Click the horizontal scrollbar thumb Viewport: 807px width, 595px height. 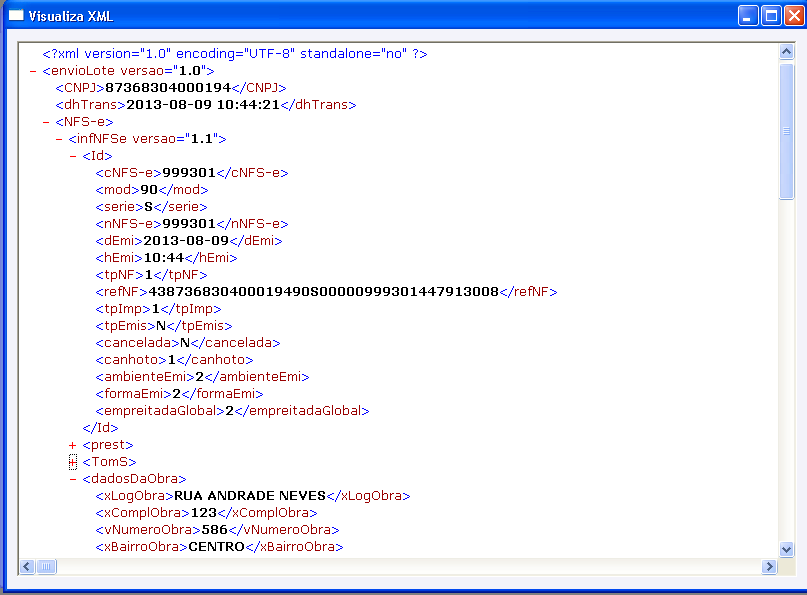[46, 567]
